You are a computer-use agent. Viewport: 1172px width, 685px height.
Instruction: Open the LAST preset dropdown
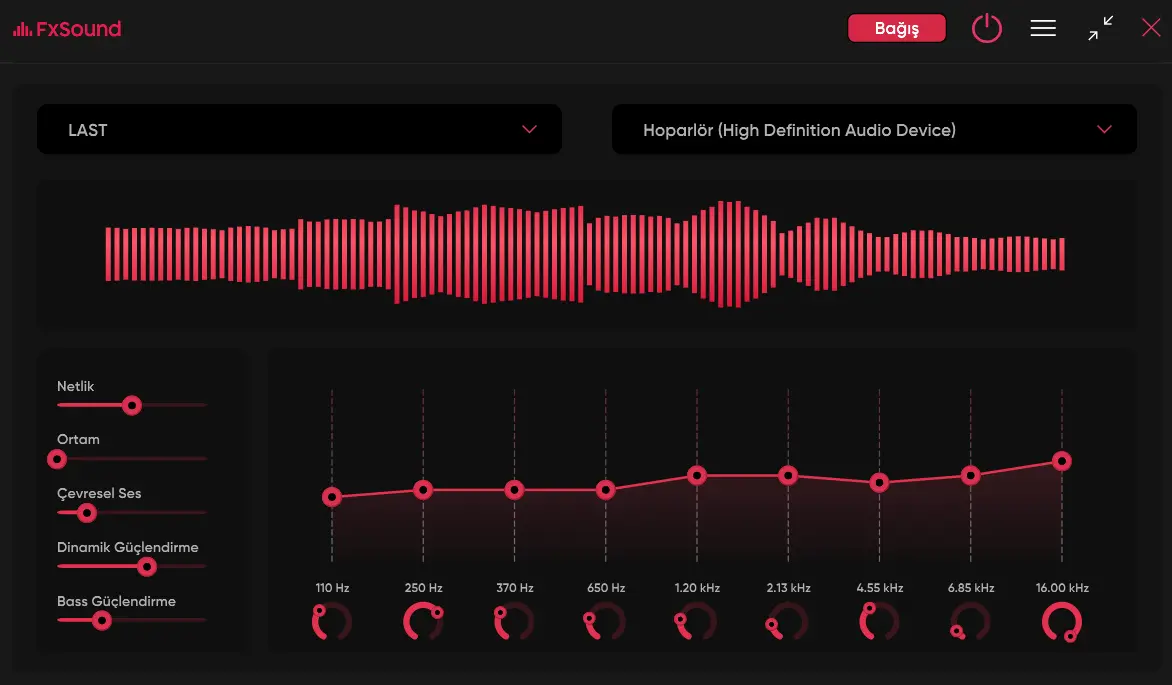299,129
